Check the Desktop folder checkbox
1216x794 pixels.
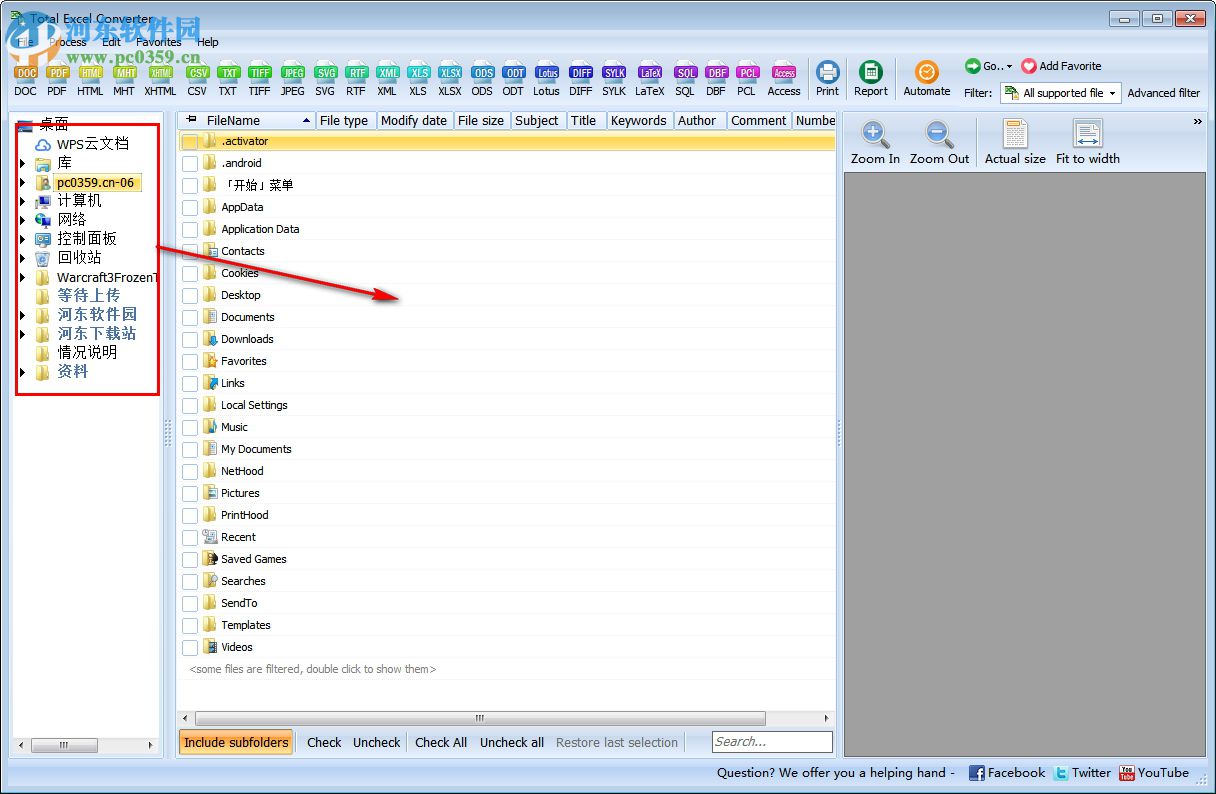189,295
